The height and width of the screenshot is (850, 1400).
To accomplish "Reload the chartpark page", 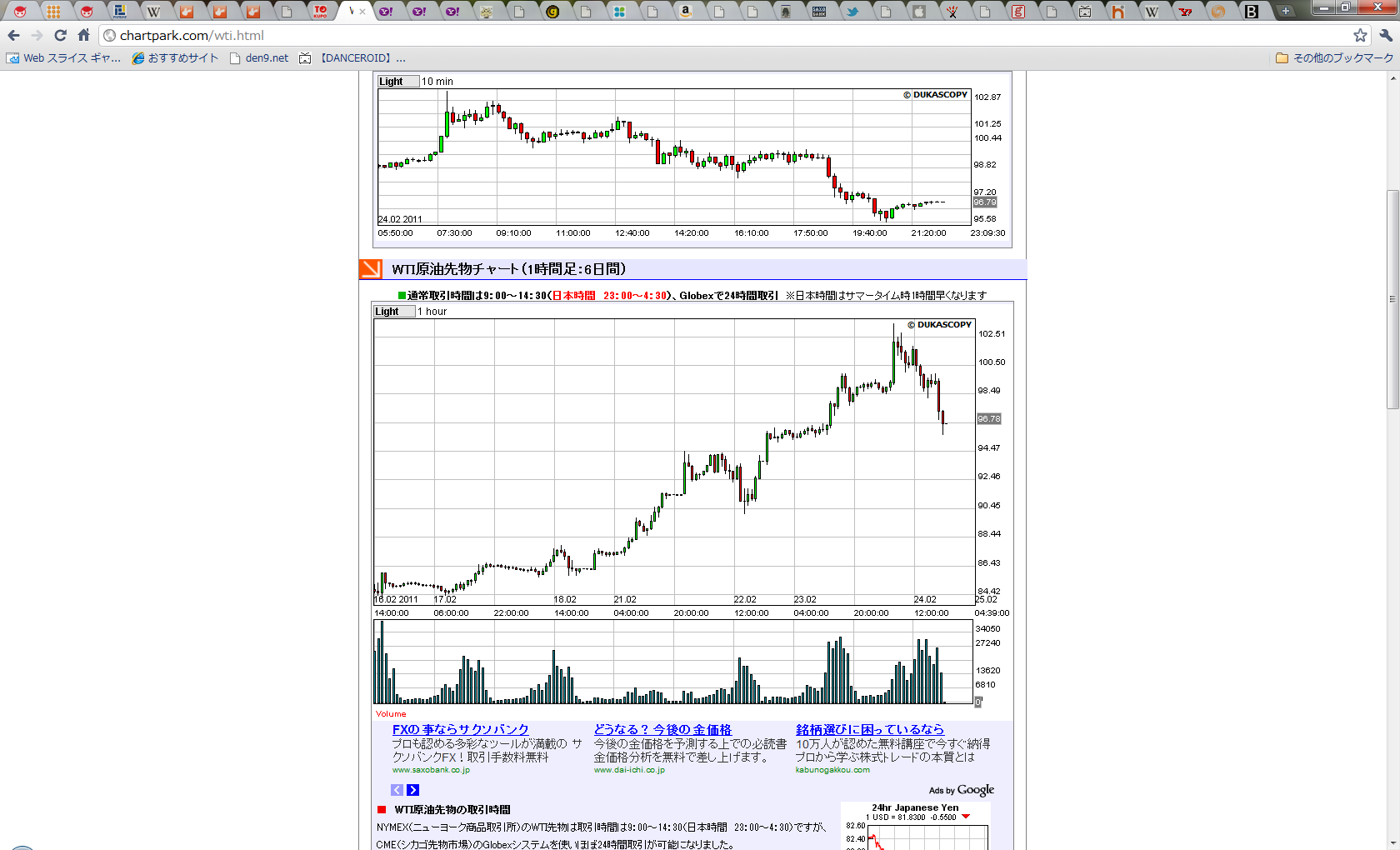I will point(60,35).
